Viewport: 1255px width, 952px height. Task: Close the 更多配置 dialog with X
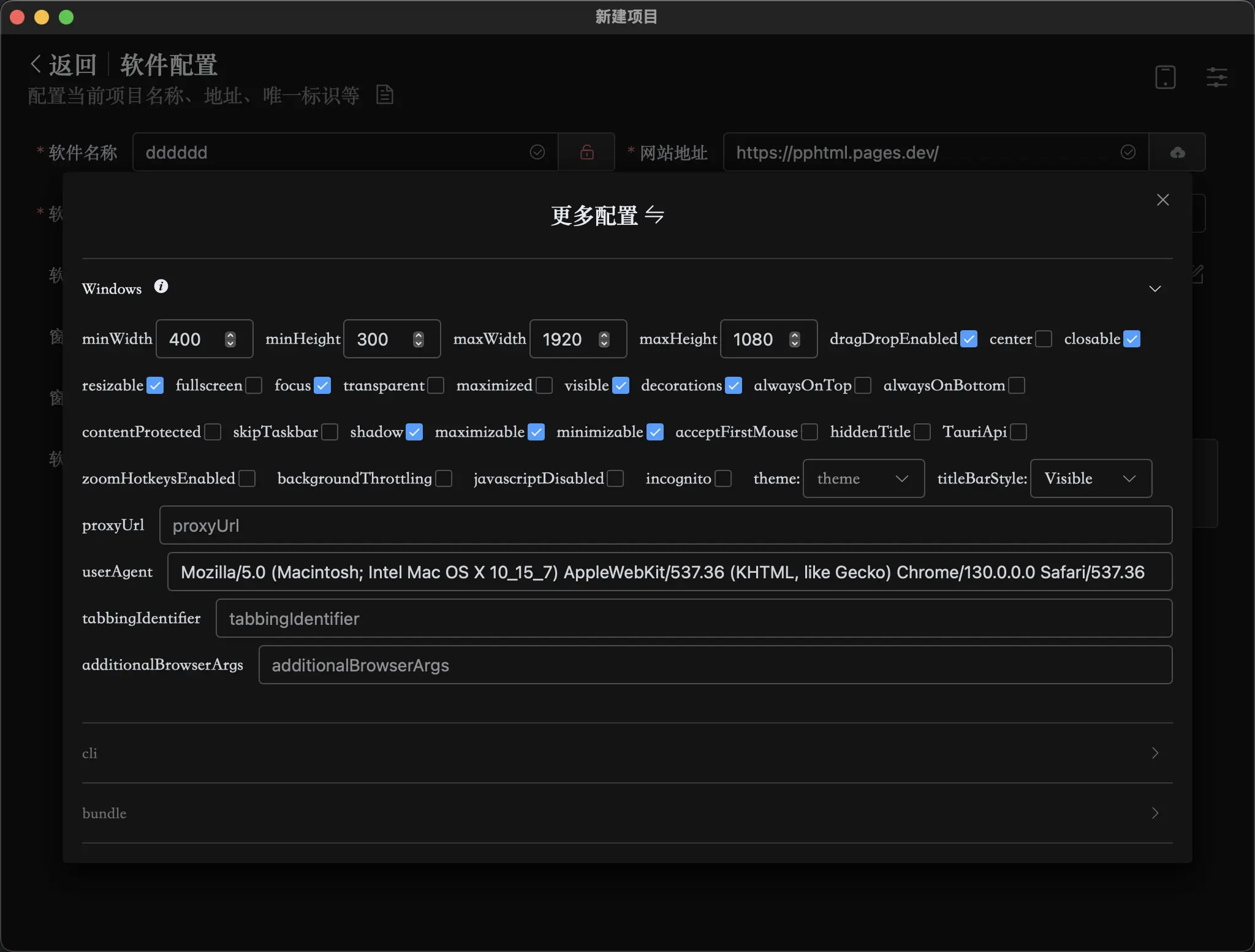[1162, 200]
